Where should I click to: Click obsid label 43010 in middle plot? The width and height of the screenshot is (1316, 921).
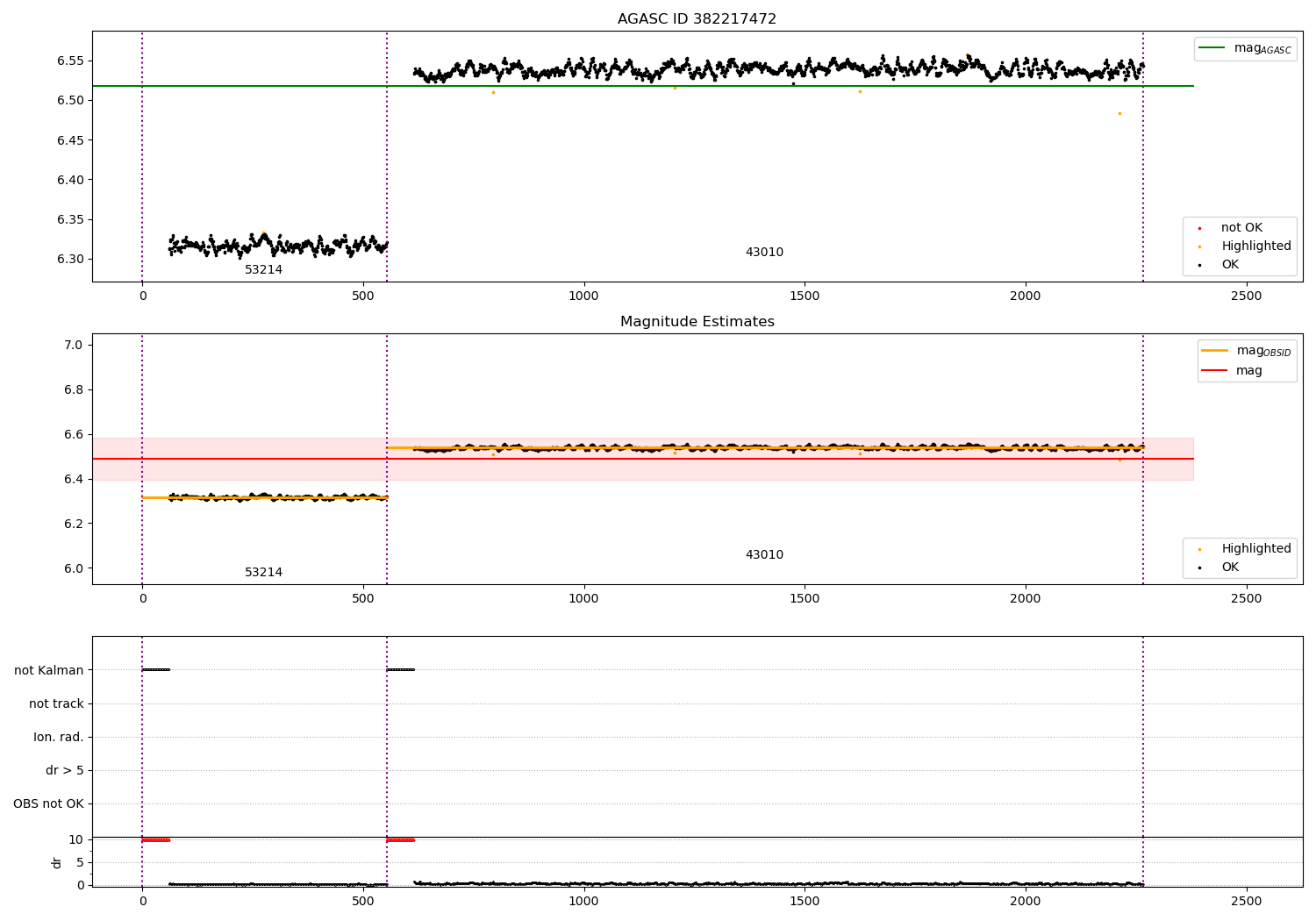point(764,554)
